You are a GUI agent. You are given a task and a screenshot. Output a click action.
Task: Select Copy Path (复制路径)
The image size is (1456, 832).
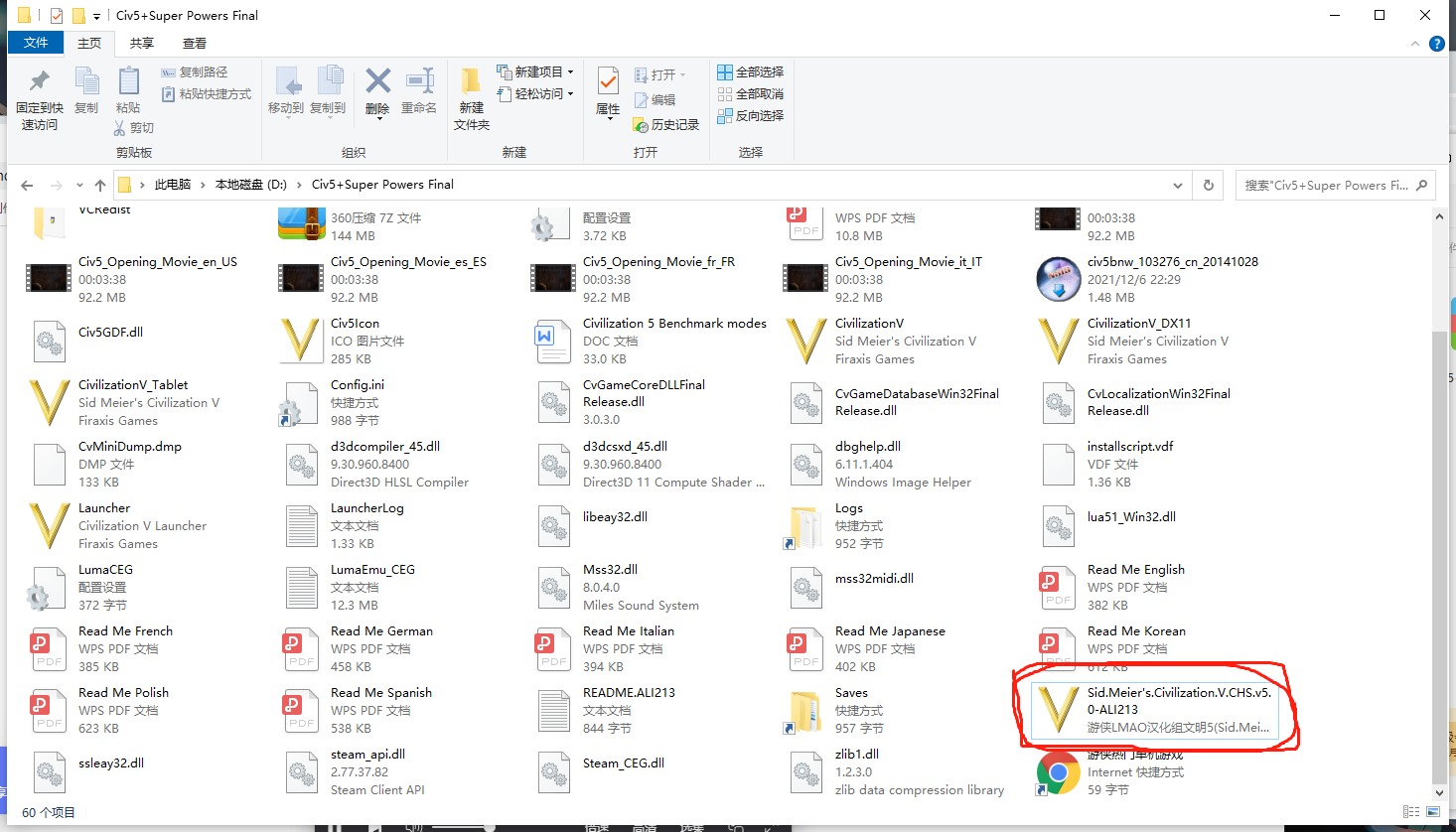point(195,72)
